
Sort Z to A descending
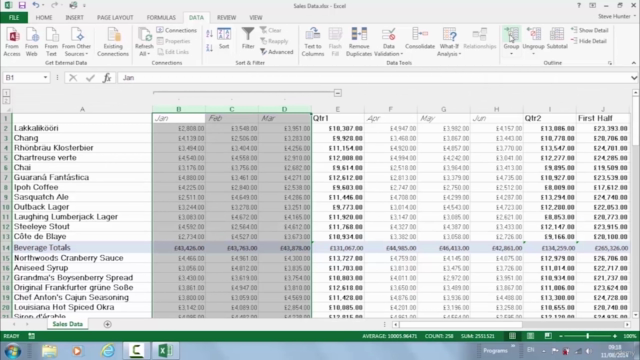point(209,48)
